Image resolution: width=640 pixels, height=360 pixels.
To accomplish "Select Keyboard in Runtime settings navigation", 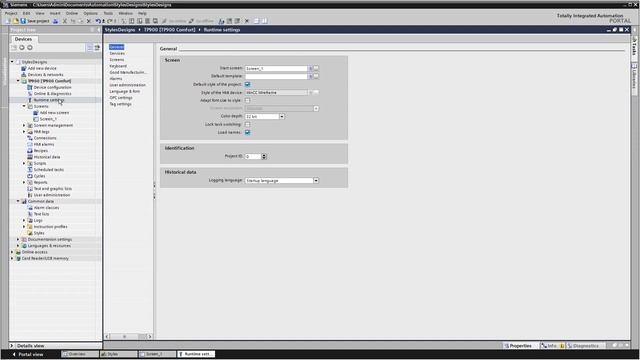I will pyautogui.click(x=118, y=66).
